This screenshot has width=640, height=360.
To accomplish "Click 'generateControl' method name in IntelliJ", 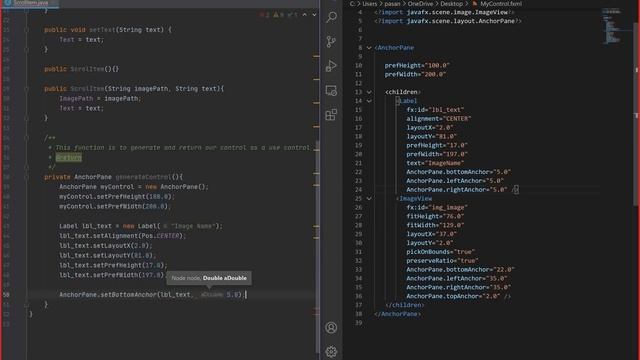I will coord(143,177).
